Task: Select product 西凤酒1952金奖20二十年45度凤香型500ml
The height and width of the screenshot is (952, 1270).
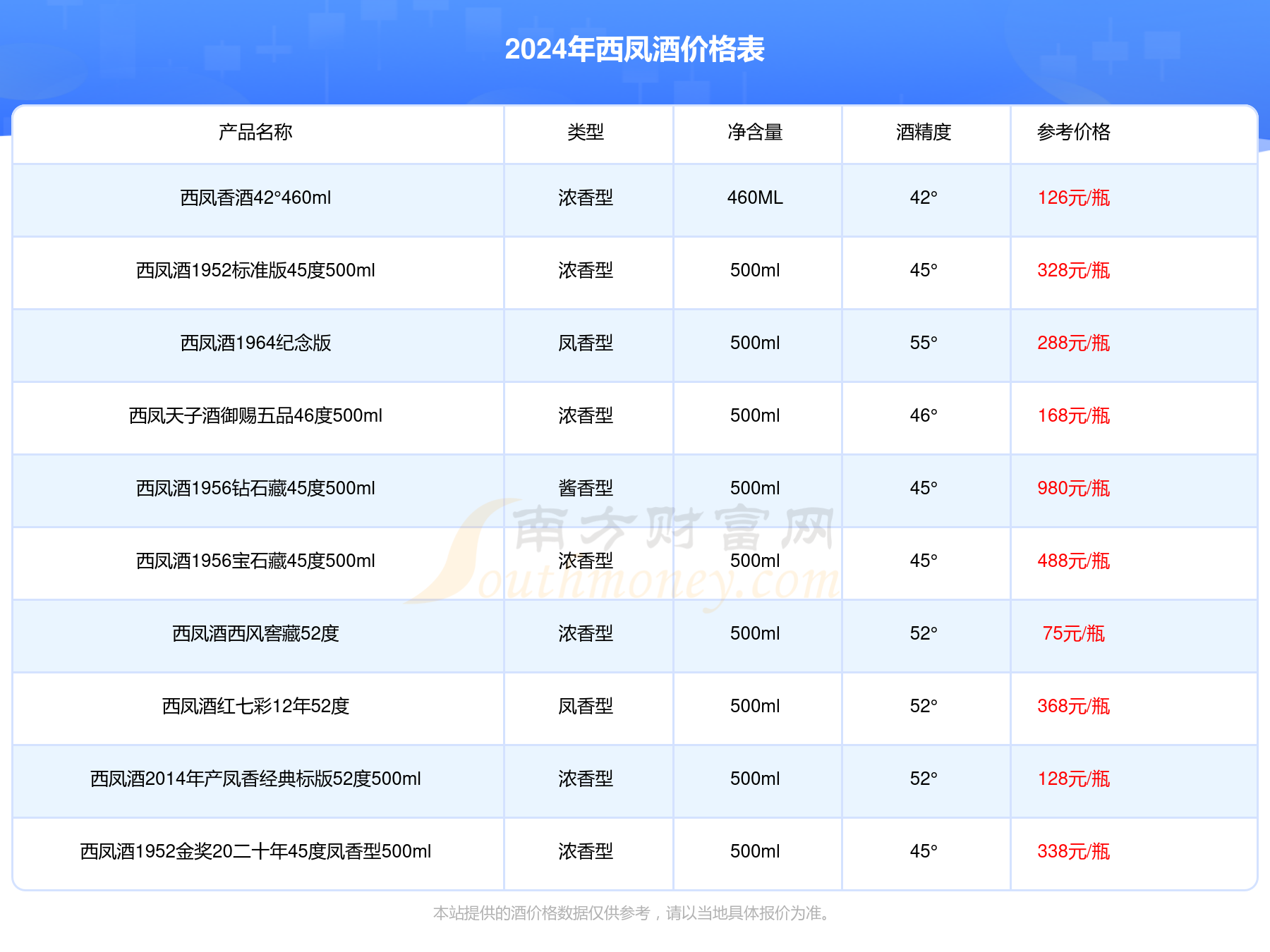Action: point(255,851)
